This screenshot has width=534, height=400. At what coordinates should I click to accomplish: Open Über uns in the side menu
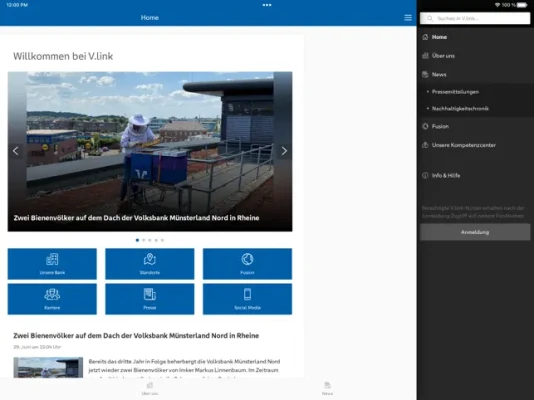(x=475, y=56)
